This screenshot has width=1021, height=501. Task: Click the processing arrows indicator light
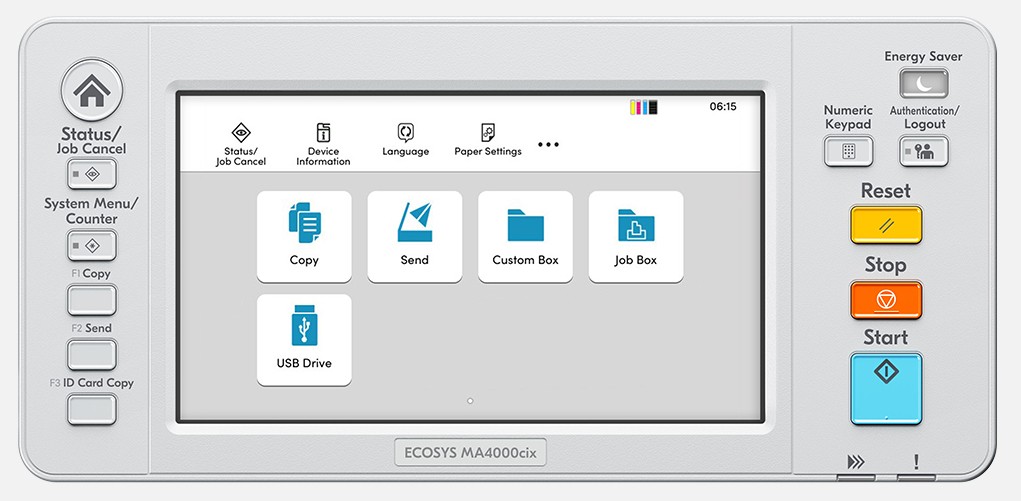click(x=856, y=477)
